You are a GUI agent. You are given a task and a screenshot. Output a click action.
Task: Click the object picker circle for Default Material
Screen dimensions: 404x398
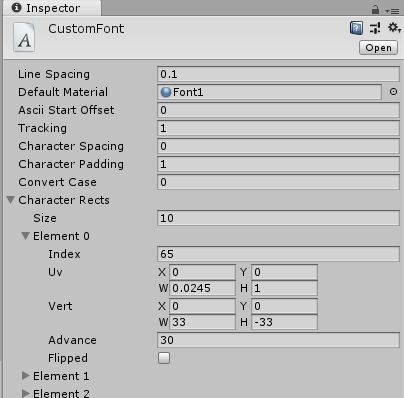(393, 92)
